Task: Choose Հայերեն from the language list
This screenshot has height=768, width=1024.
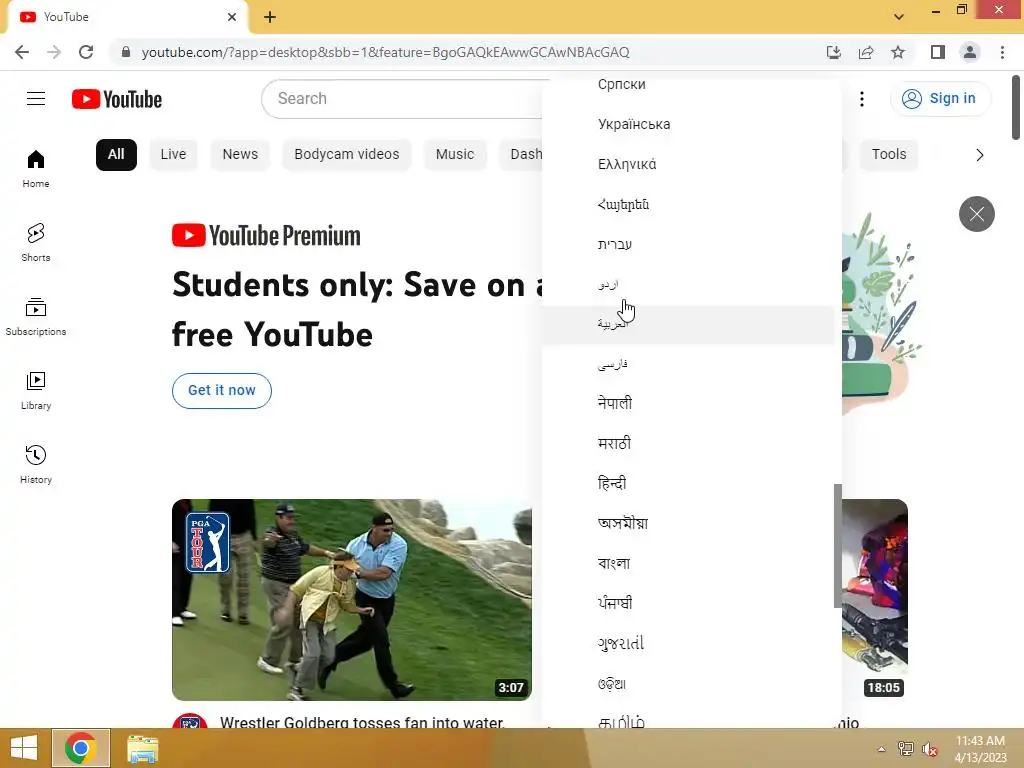Action: pyautogui.click(x=688, y=204)
